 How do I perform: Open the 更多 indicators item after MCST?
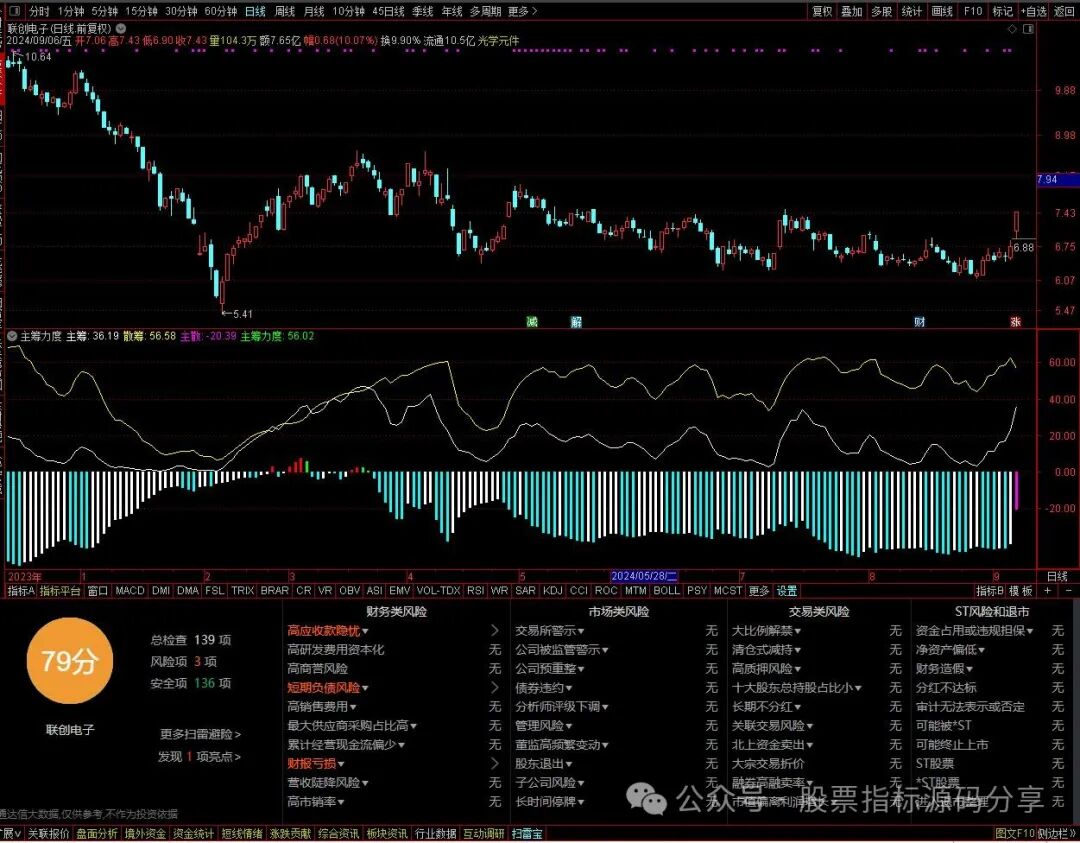pos(759,591)
